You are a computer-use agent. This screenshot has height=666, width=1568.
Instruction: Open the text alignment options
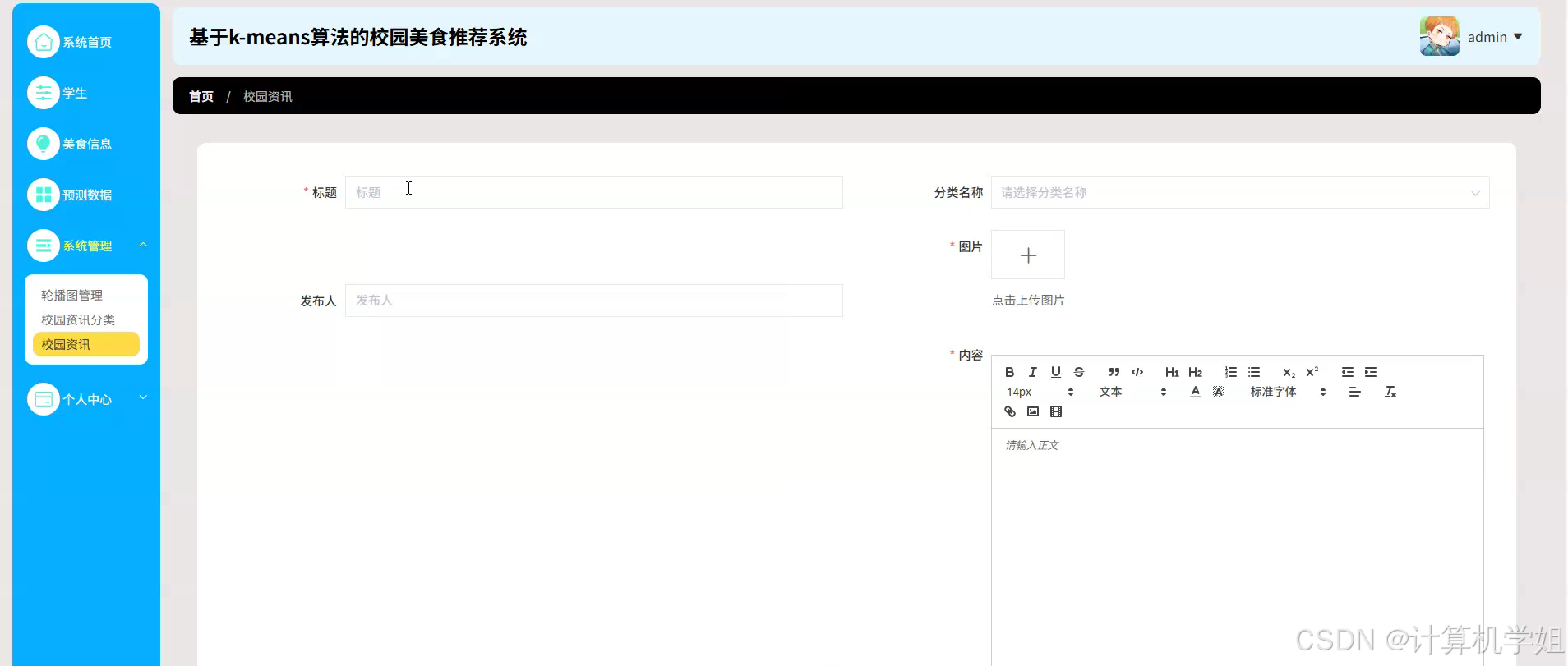(x=1355, y=392)
